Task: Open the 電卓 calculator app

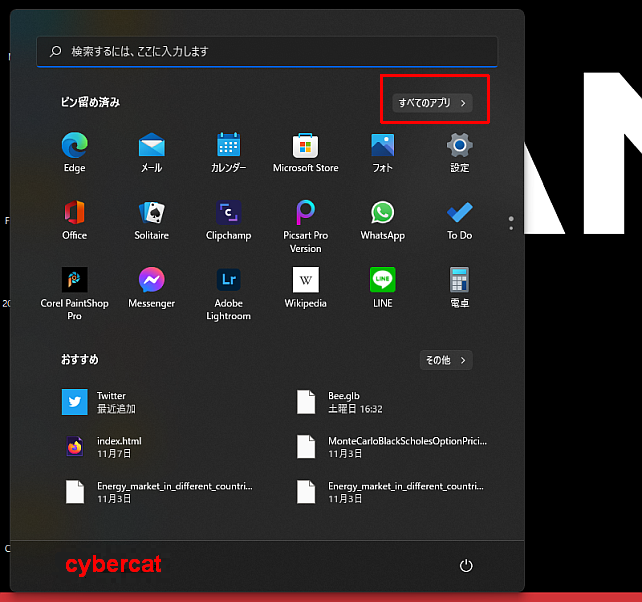Action: 459,287
